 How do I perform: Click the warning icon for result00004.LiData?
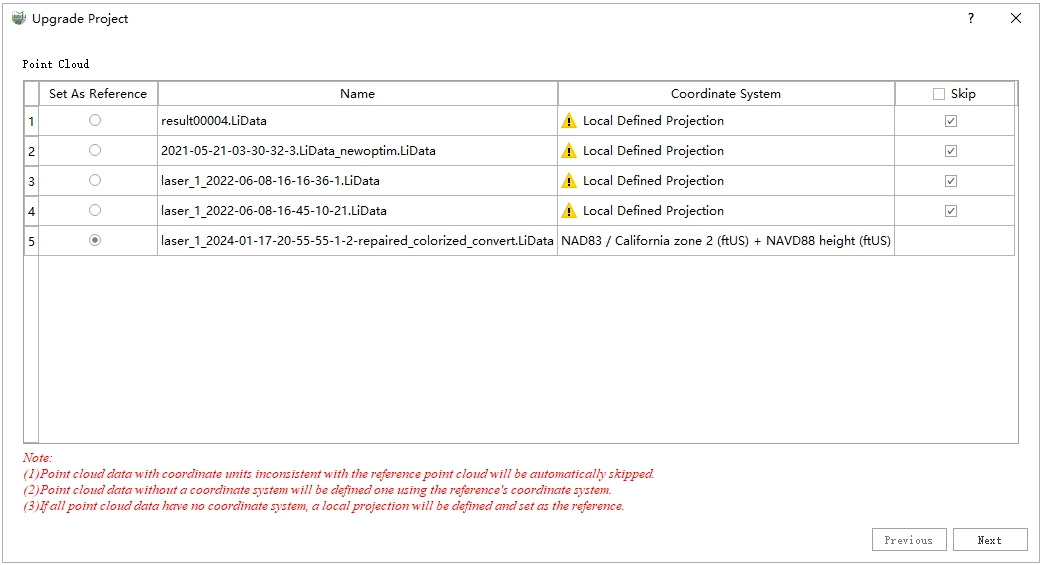(x=569, y=121)
